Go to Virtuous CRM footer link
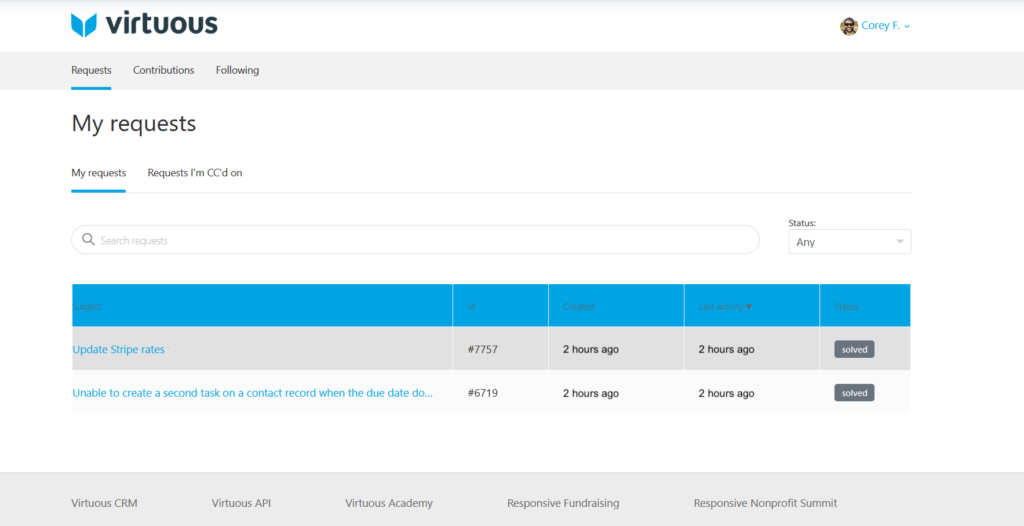1024x526 pixels. [x=106, y=503]
